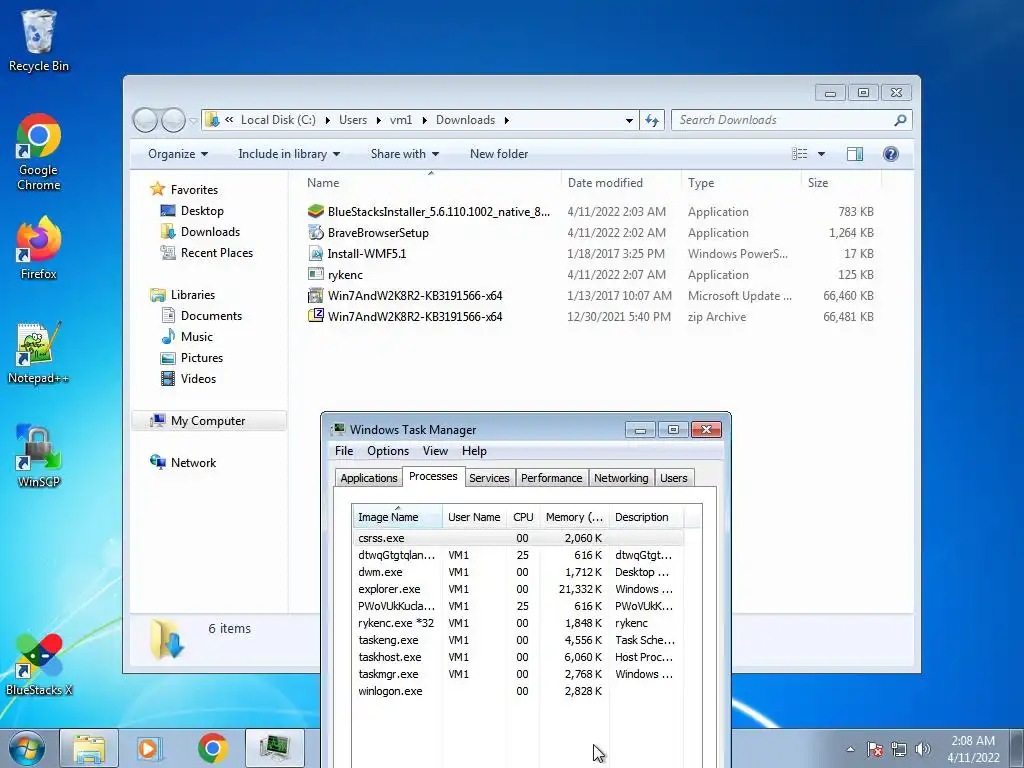Click Local Disk (C:) breadcrumb
This screenshot has height=768, width=1024.
278,120
